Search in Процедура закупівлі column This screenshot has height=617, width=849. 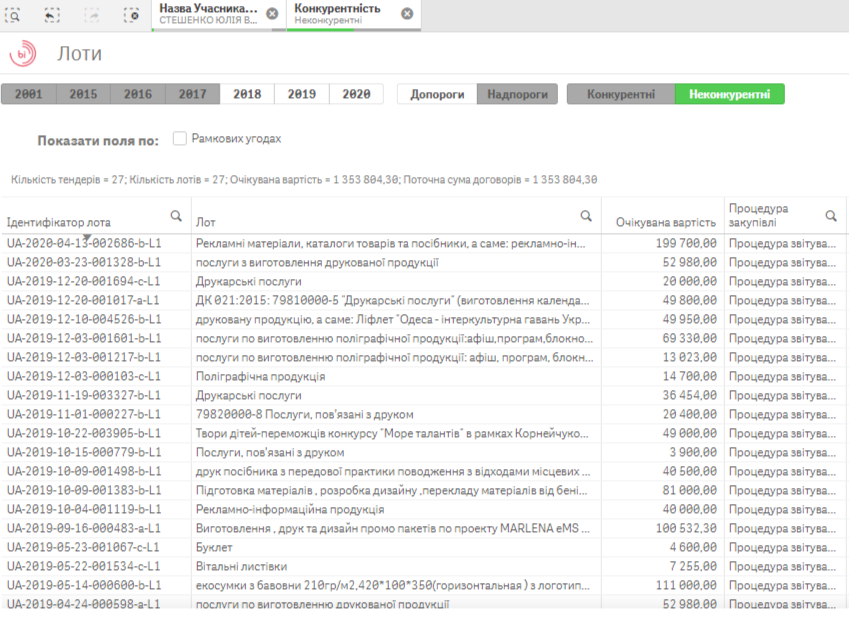click(831, 216)
